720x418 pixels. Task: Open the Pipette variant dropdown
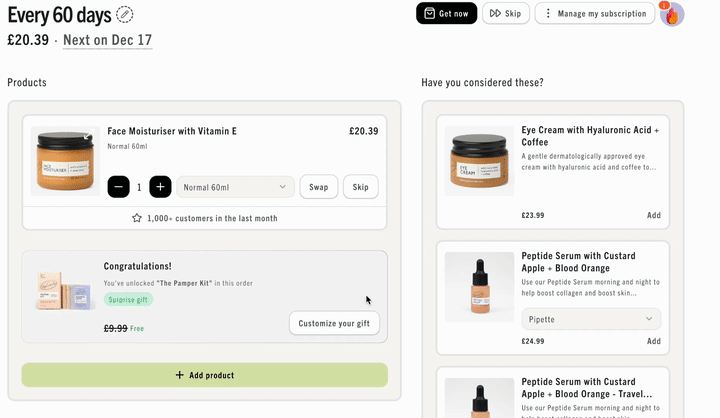591,319
